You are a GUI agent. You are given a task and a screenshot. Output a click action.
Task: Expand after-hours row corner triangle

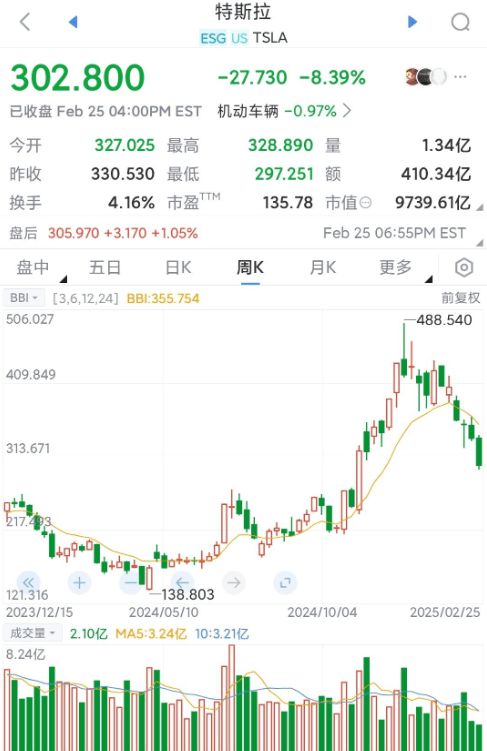[480, 243]
